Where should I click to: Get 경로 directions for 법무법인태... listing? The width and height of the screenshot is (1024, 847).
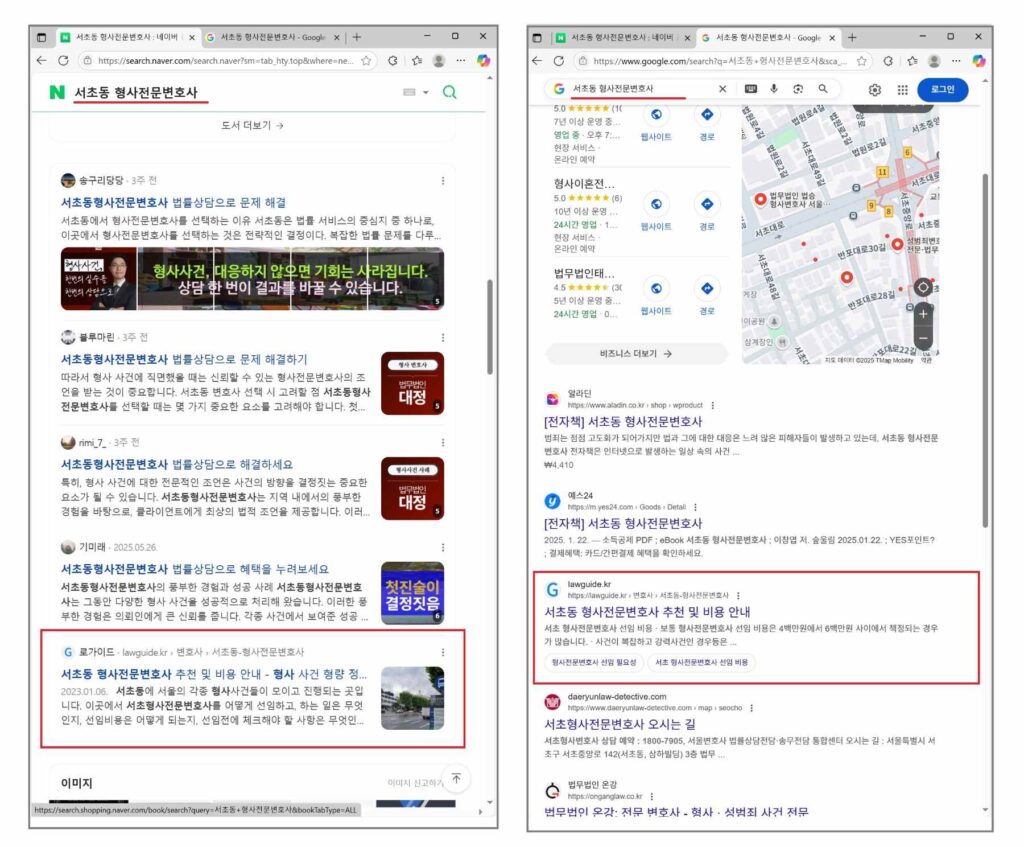(707, 297)
